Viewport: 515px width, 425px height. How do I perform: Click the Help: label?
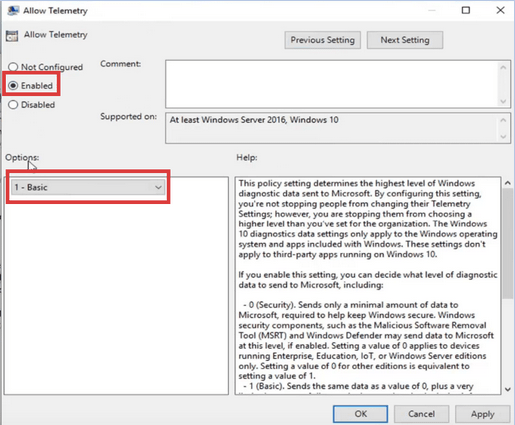coord(247,157)
